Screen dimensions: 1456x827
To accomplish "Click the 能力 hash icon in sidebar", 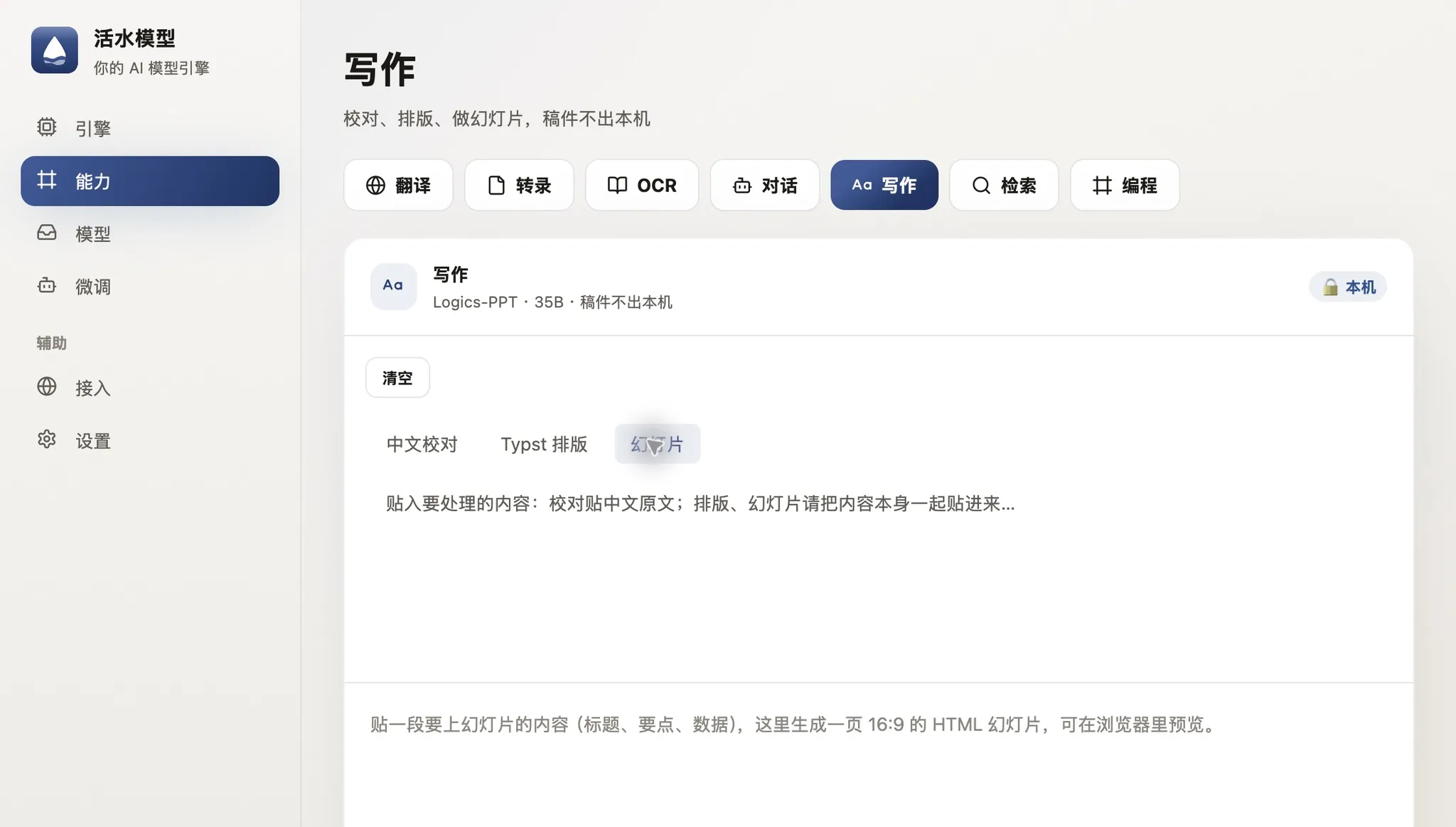I will [47, 180].
